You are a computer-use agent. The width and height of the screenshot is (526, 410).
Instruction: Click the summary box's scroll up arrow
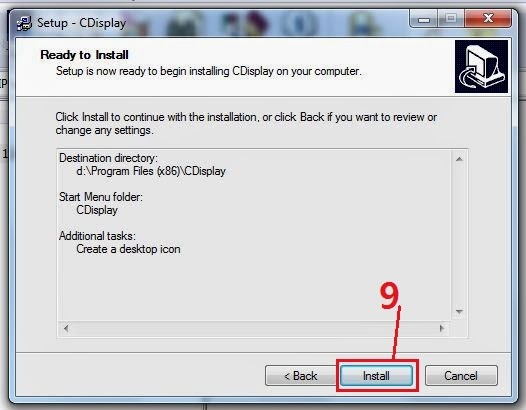tap(459, 159)
